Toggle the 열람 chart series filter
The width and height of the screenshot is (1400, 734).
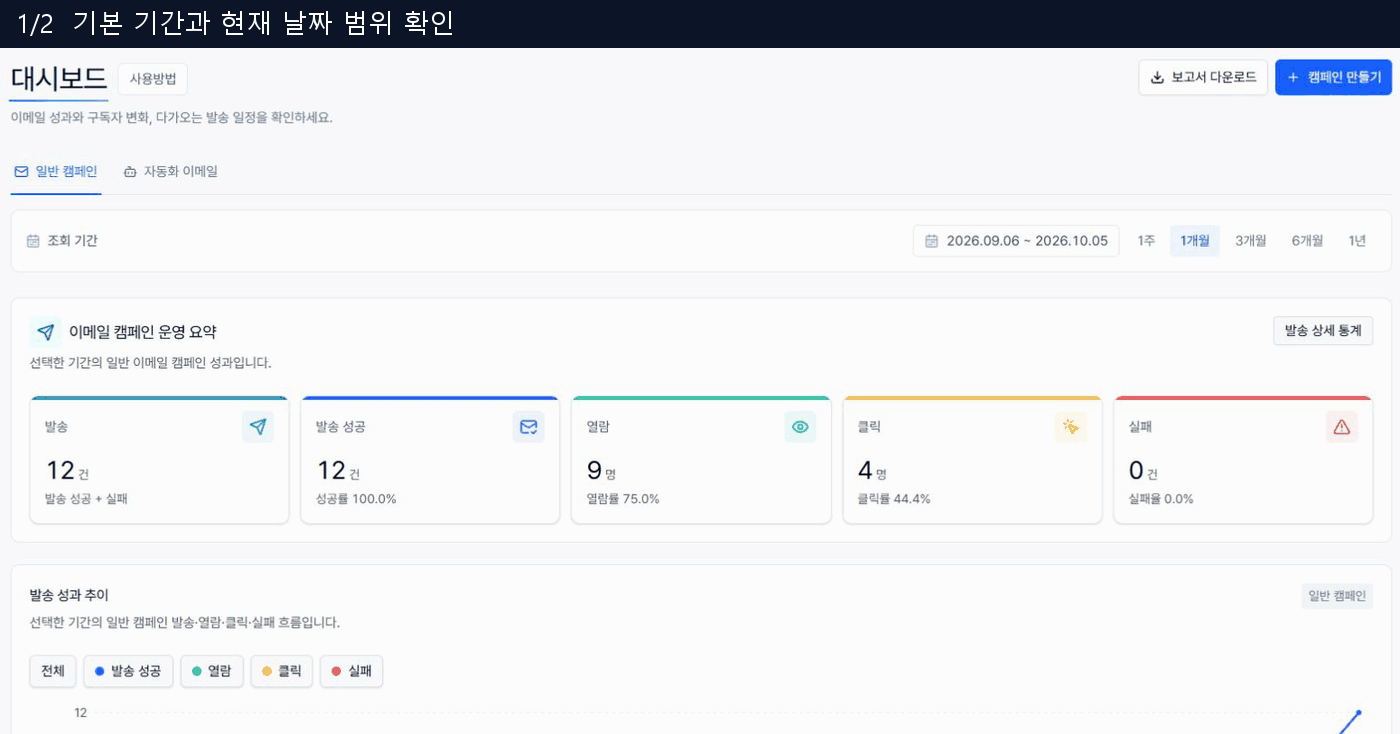212,671
